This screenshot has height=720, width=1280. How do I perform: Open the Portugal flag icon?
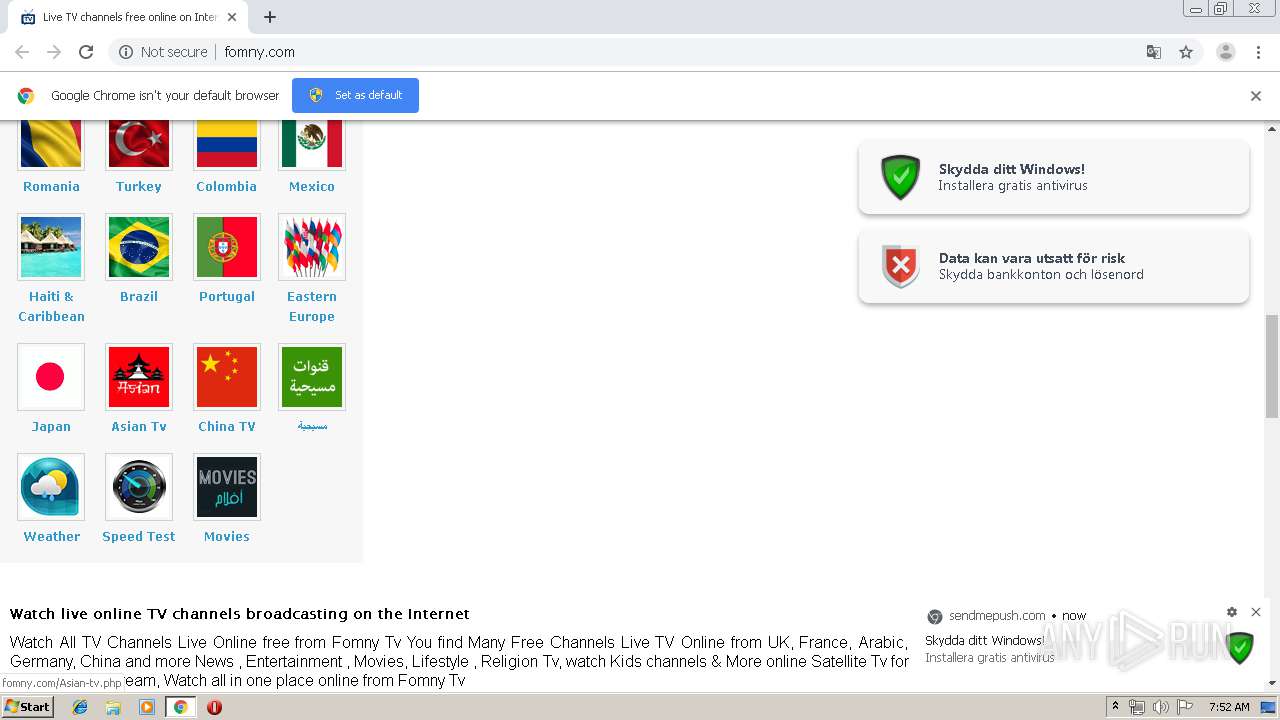click(x=227, y=247)
